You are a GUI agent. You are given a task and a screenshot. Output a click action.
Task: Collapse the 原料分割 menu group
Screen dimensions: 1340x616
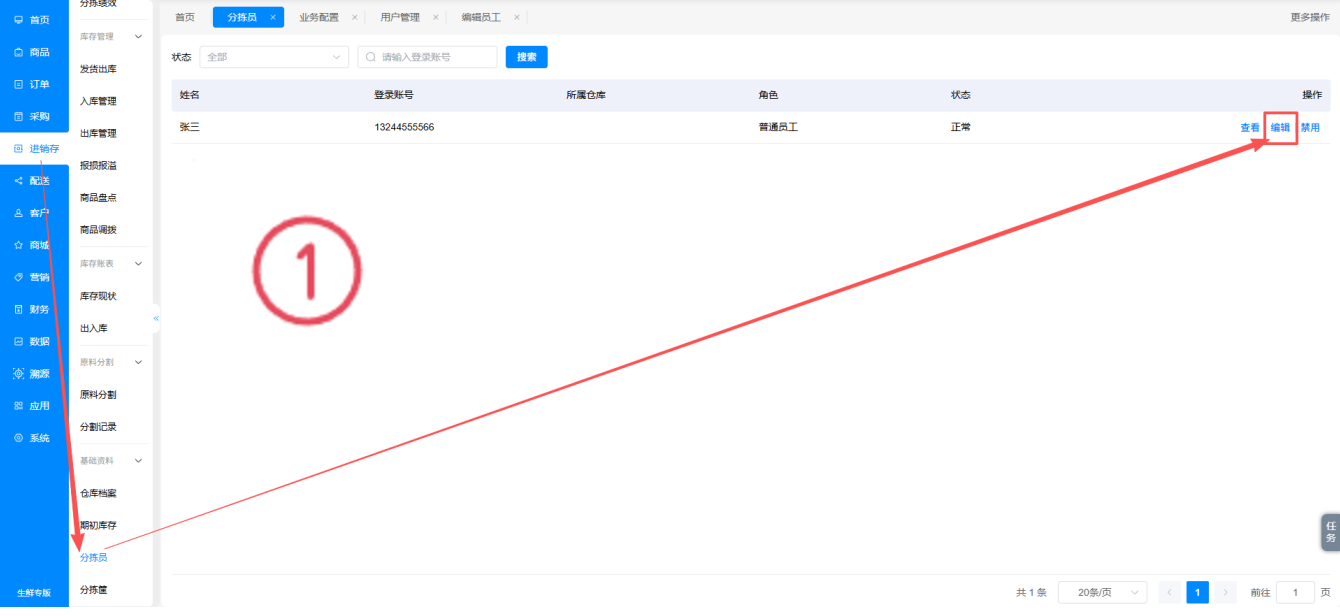138,361
